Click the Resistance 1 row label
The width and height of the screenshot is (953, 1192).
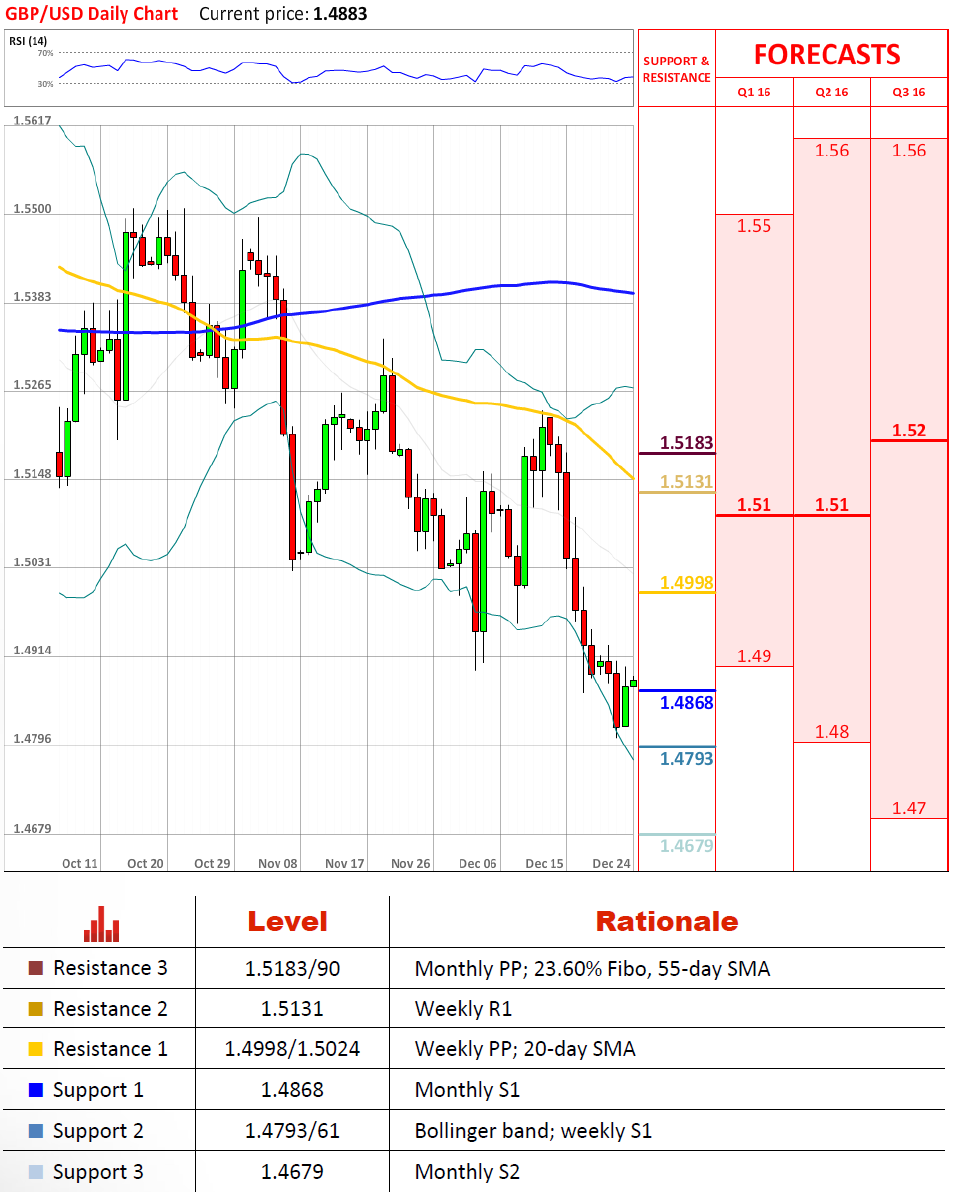110,1049
